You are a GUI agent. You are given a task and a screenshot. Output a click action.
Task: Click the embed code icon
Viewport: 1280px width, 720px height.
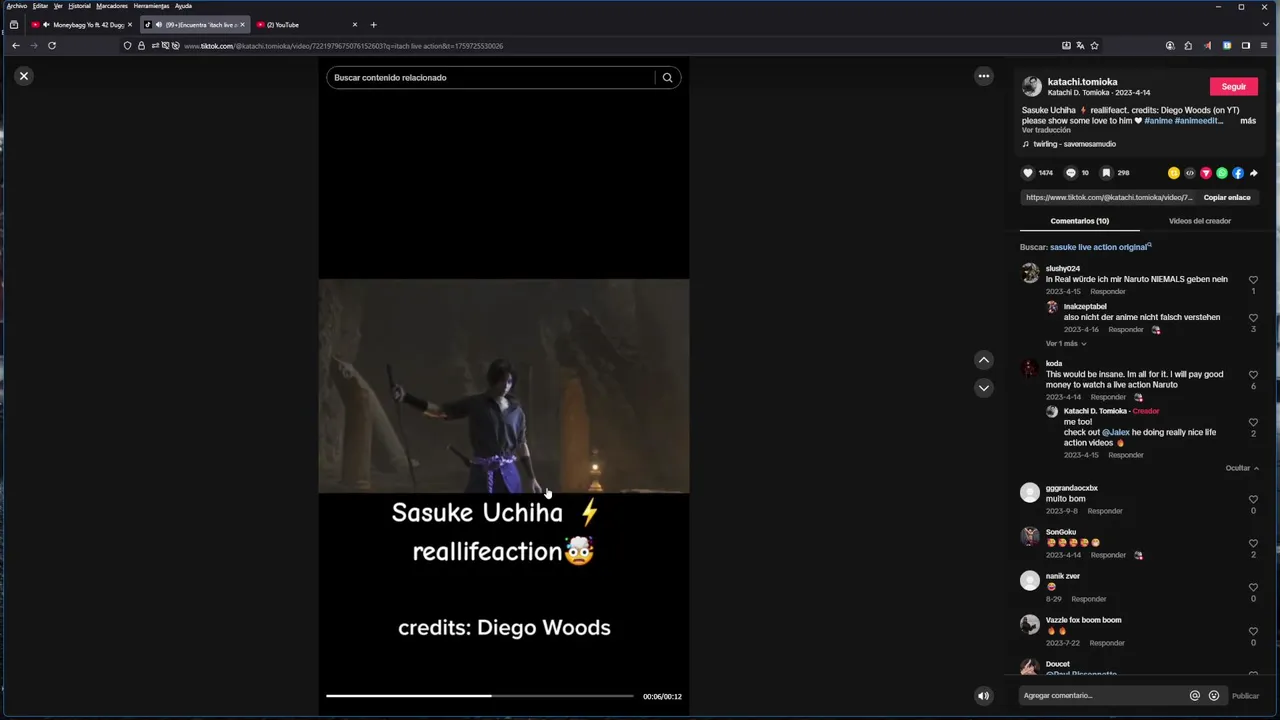pos(1190,173)
